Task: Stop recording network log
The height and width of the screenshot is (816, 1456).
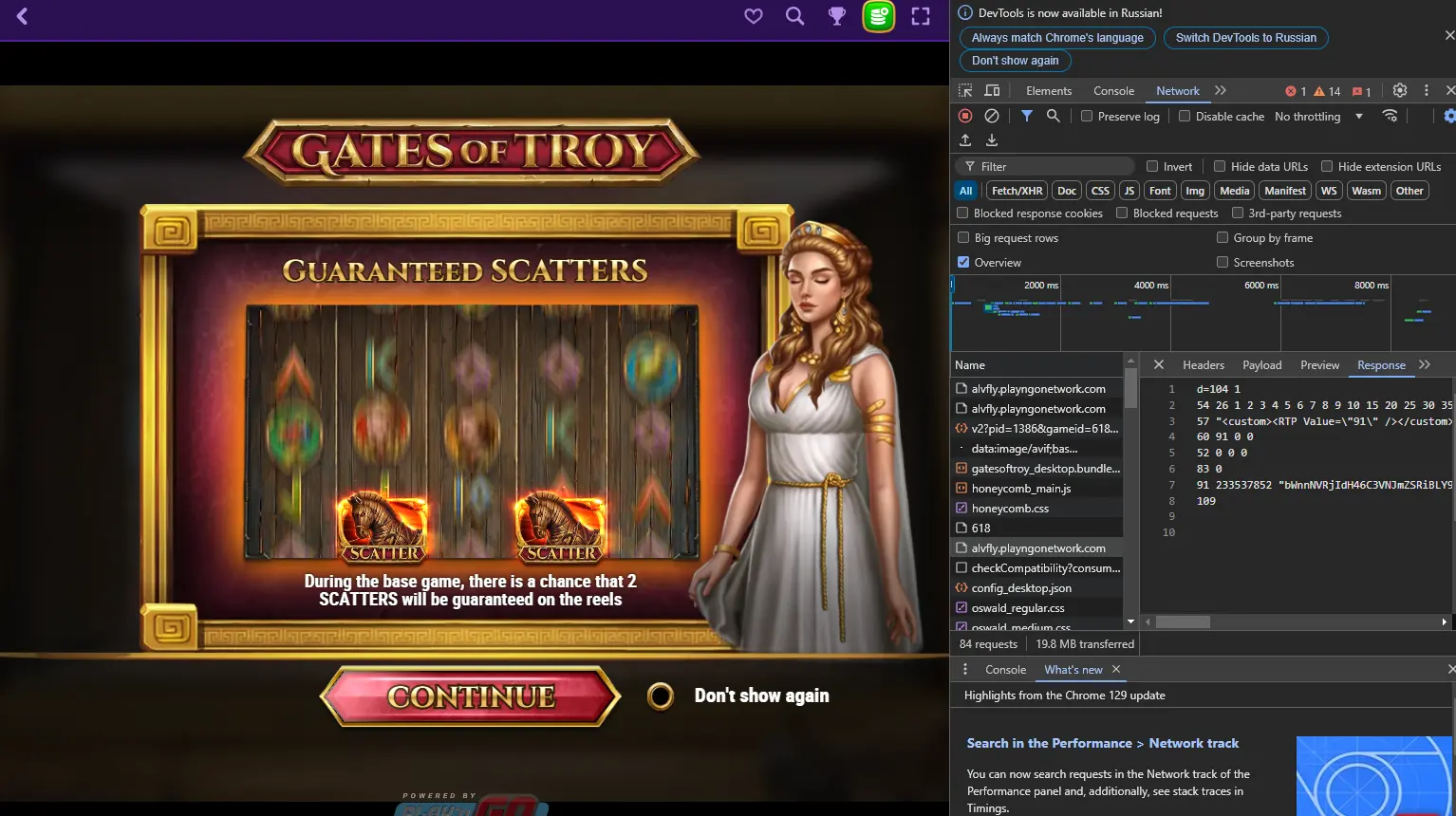Action: (x=965, y=116)
